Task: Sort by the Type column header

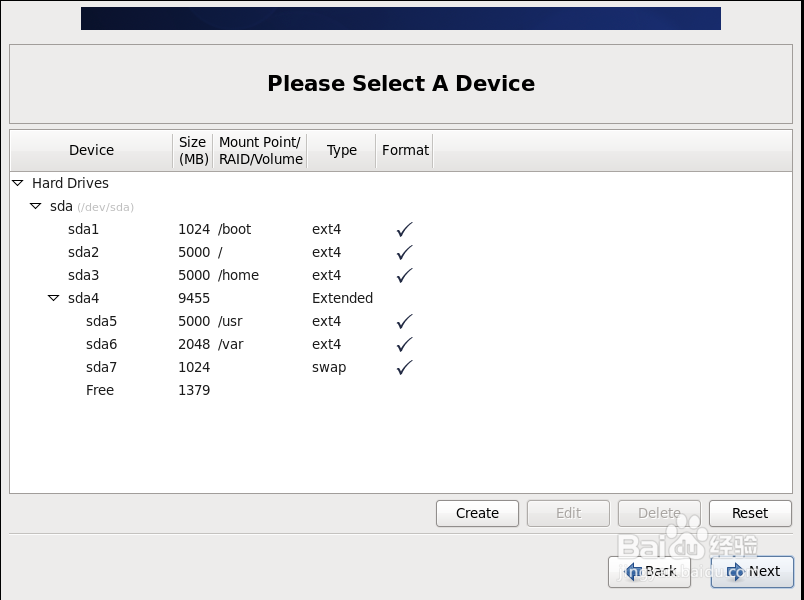Action: (x=341, y=150)
